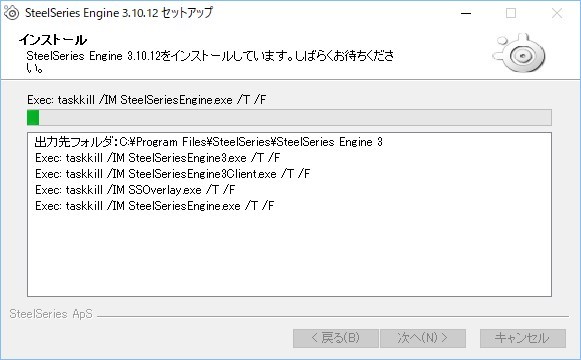Select the 出力先フォルダ log line
The width and height of the screenshot is (581, 360).
(209, 142)
